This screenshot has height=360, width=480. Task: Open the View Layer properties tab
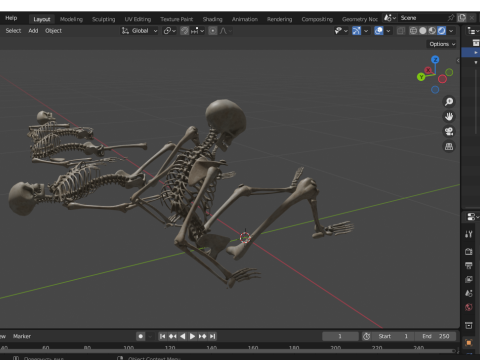(x=469, y=279)
